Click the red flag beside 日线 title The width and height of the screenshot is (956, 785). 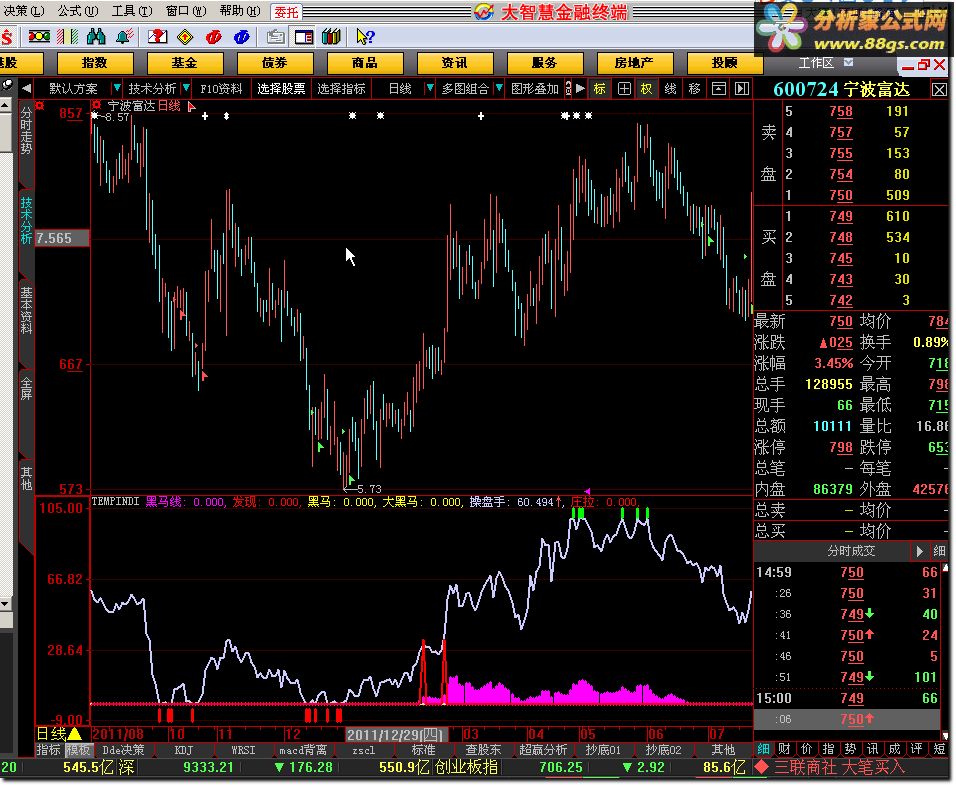tap(191, 107)
